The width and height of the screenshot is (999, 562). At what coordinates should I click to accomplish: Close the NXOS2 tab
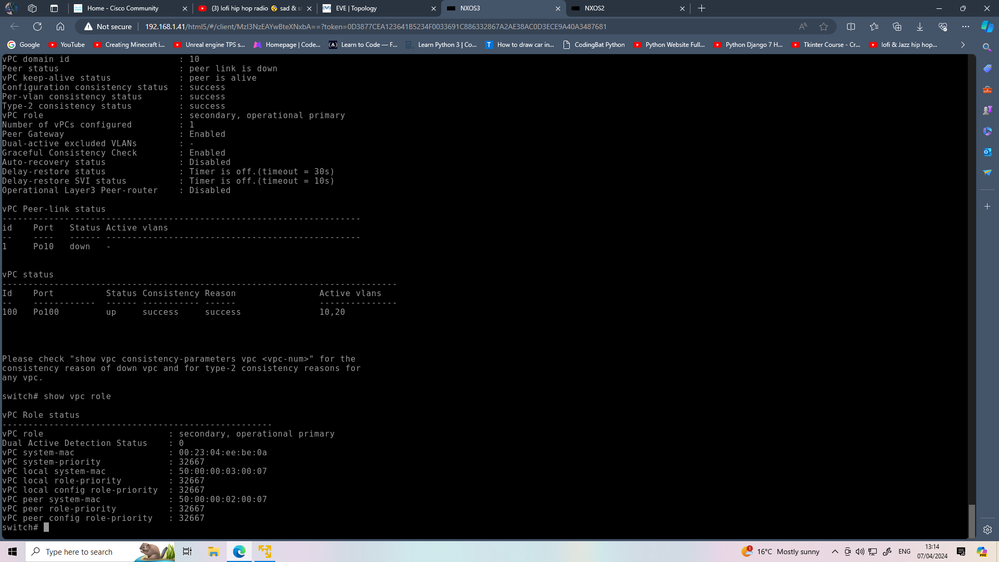682,8
